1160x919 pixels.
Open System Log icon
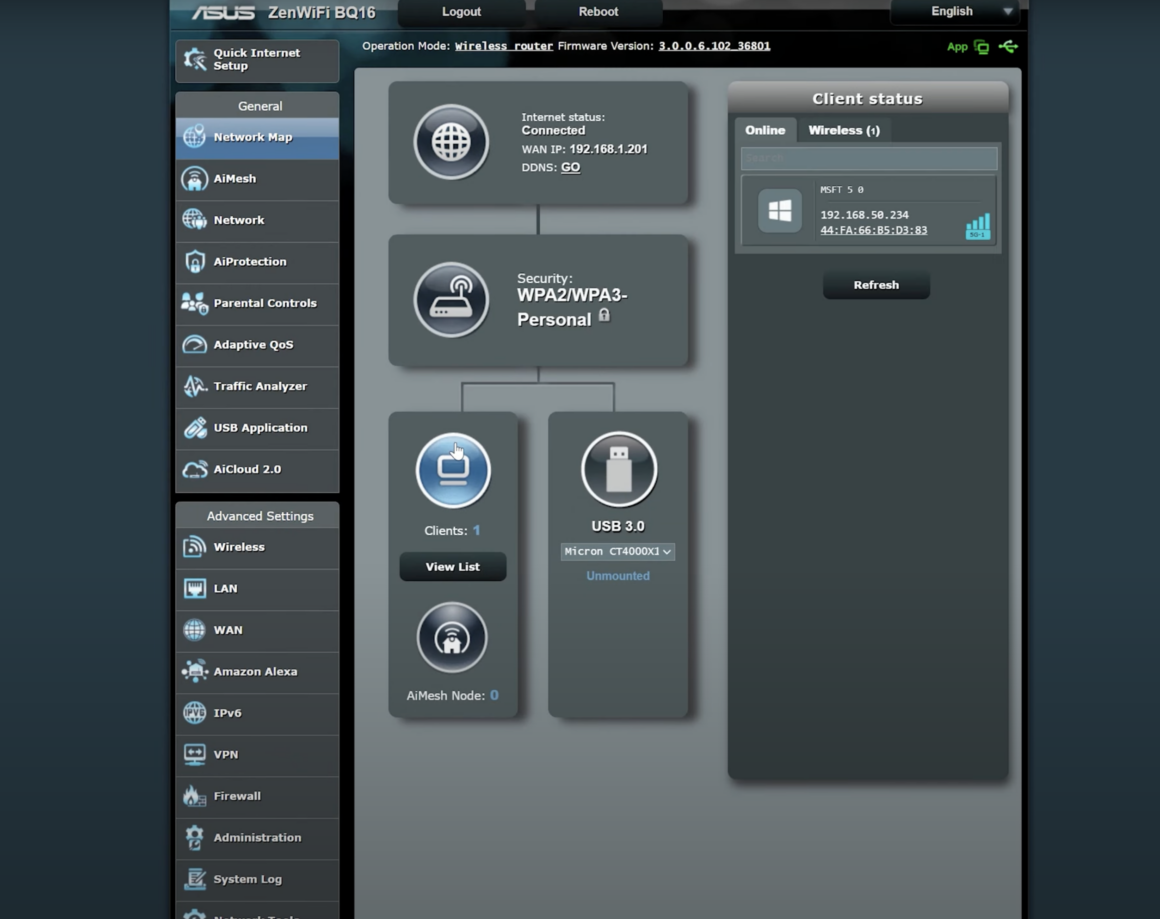pyautogui.click(x=195, y=878)
